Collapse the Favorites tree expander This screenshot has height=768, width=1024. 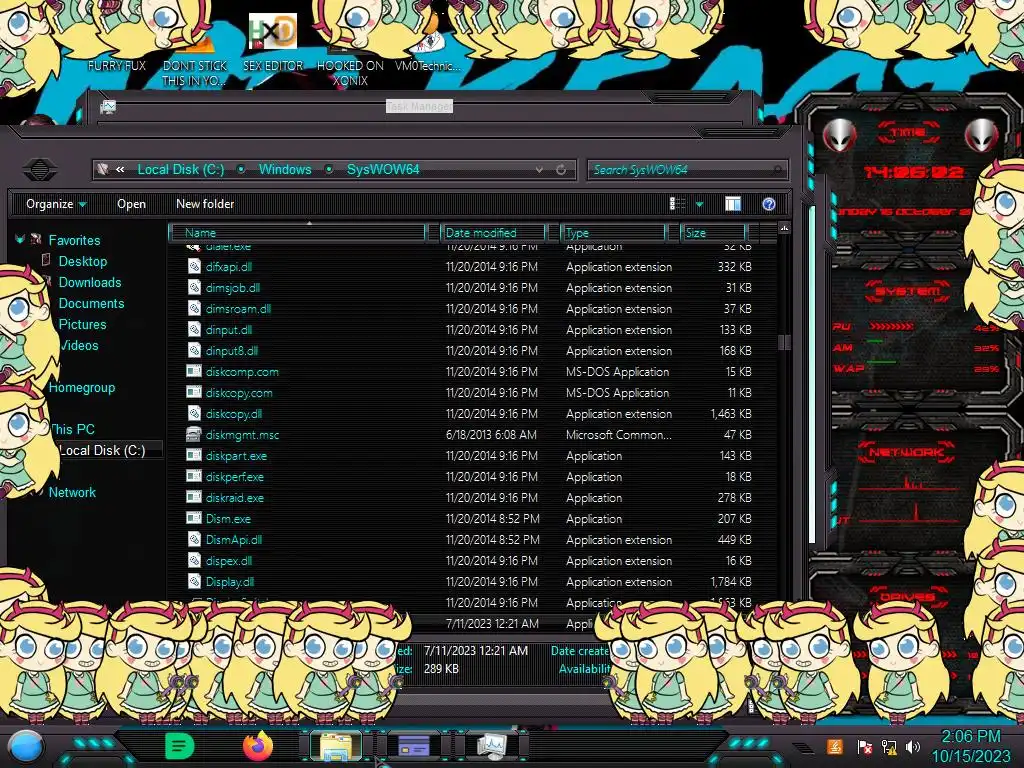[x=20, y=240]
